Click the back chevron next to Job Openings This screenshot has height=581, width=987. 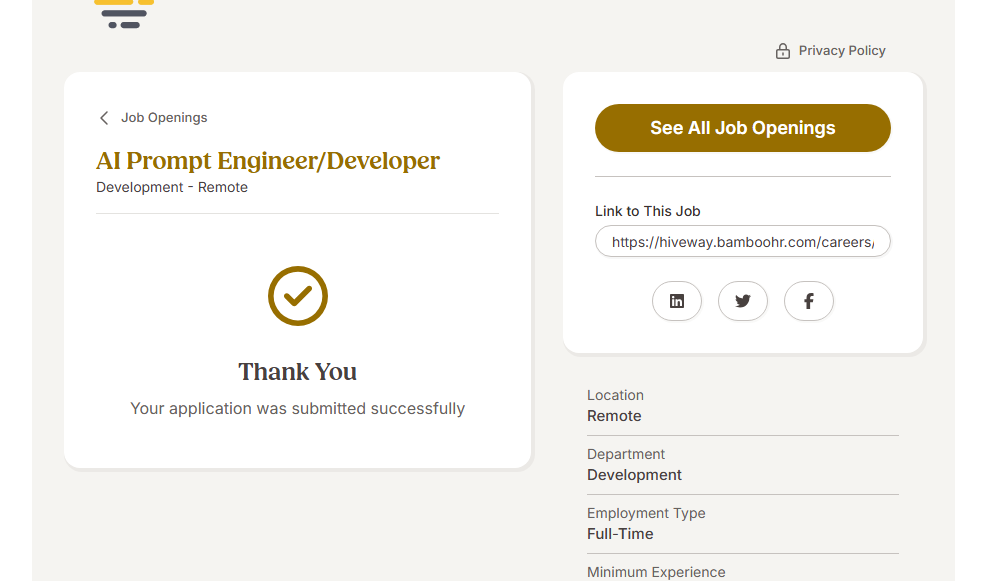tap(104, 118)
